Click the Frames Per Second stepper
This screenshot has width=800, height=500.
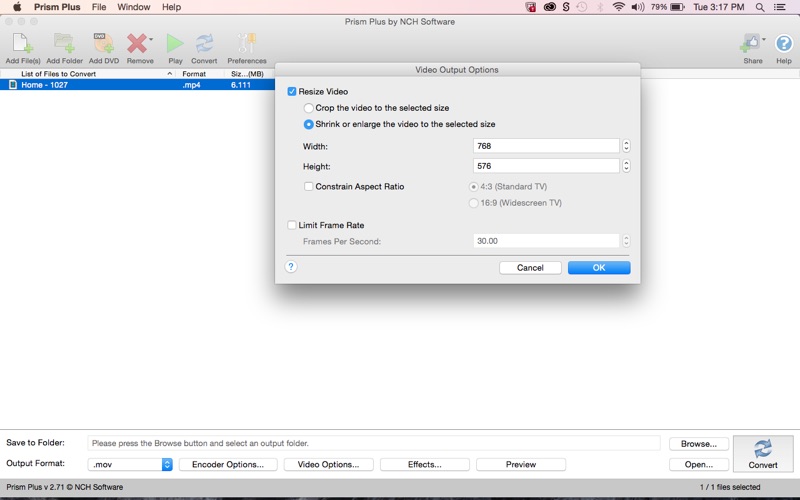[626, 241]
